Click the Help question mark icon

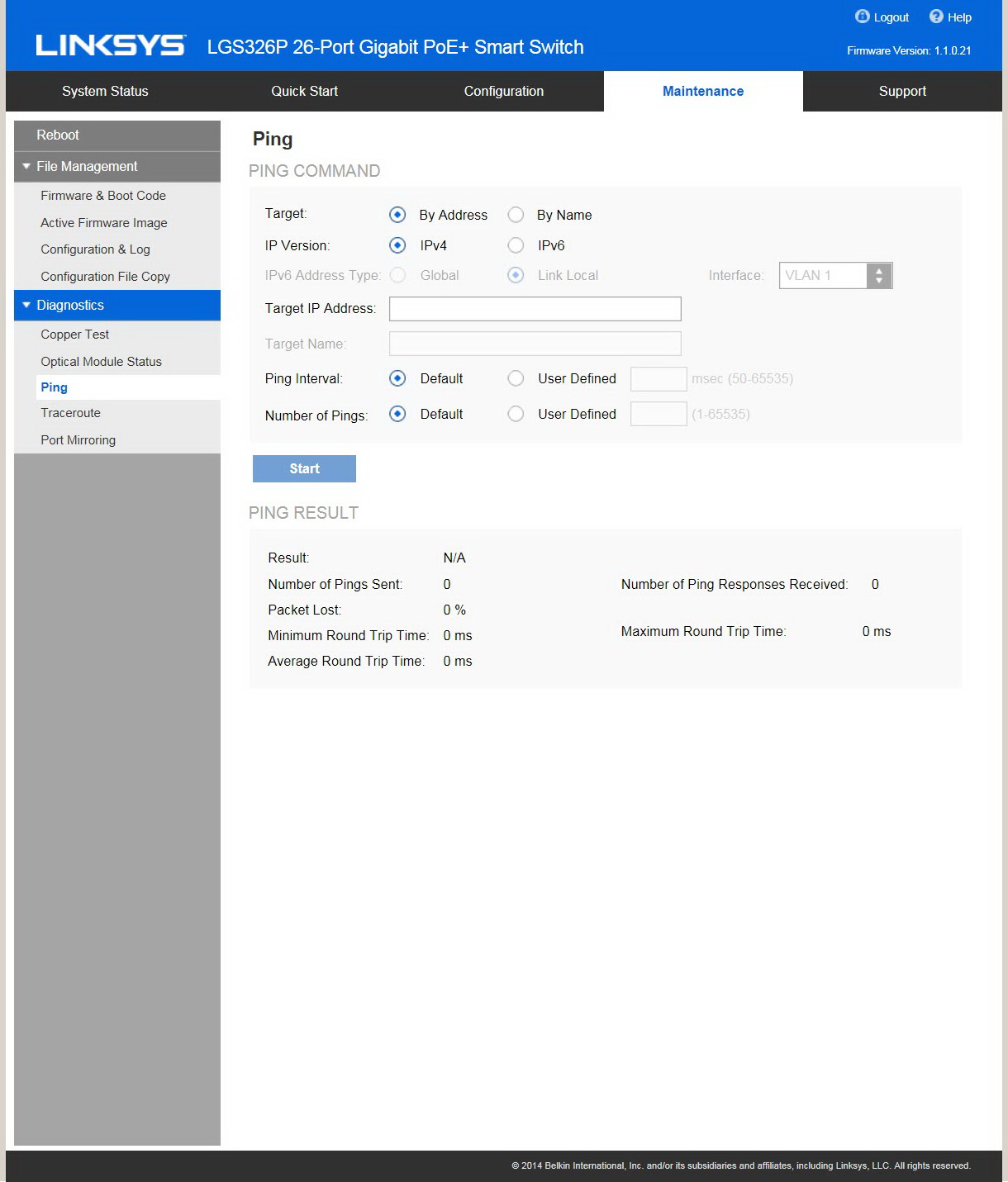(936, 17)
